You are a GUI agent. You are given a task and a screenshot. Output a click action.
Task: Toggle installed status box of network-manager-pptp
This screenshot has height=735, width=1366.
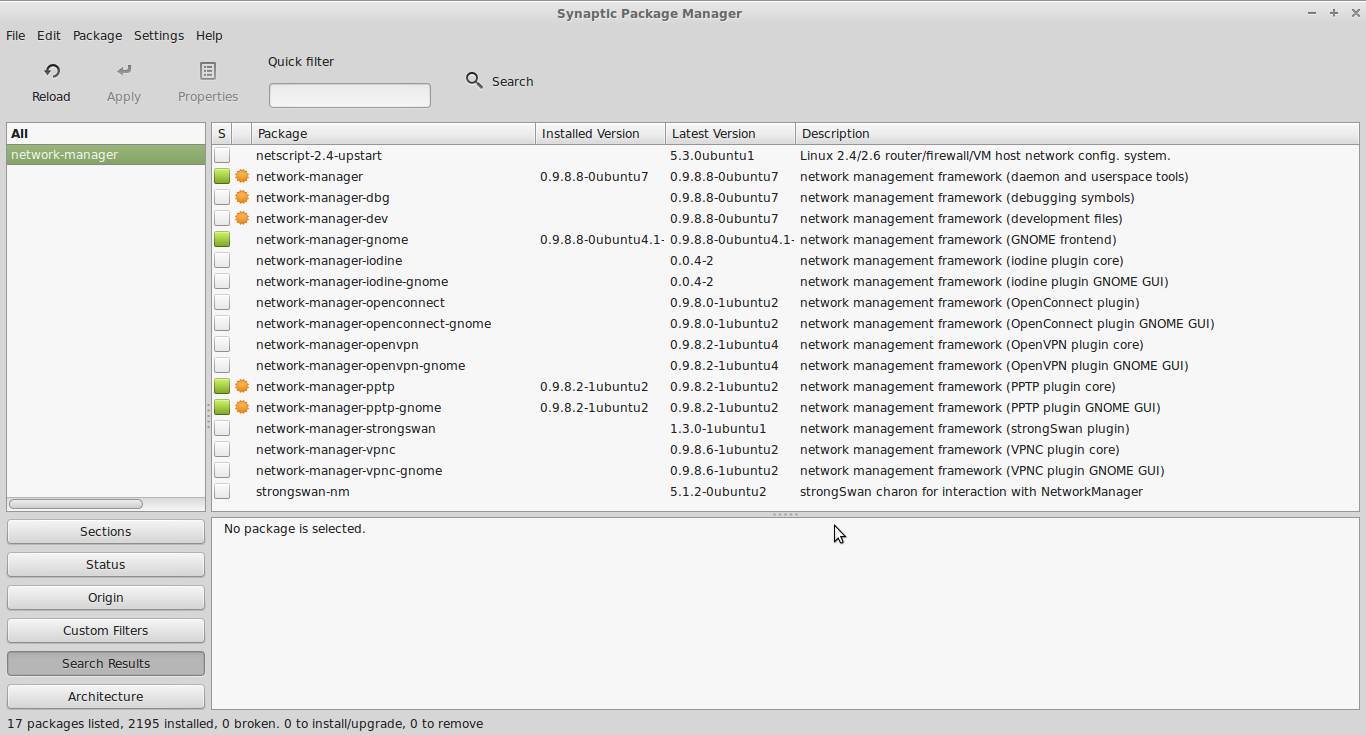pos(222,386)
